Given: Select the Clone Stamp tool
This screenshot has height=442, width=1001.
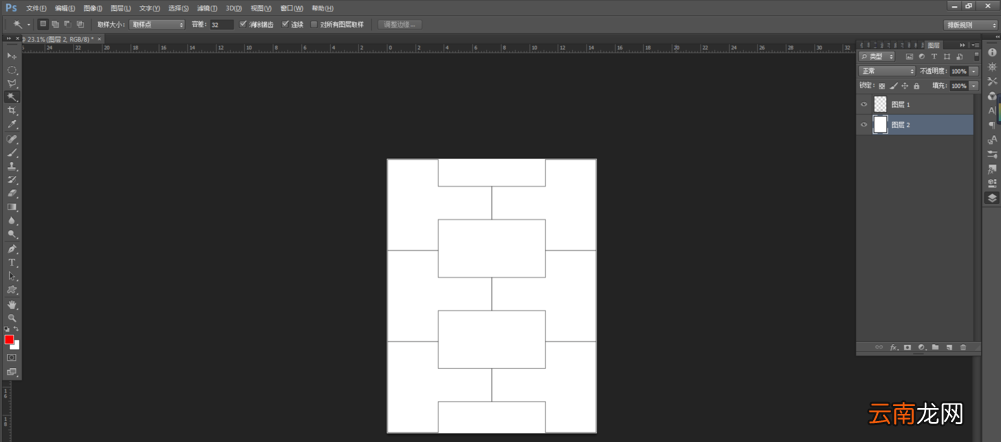Looking at the screenshot, I should 11,166.
